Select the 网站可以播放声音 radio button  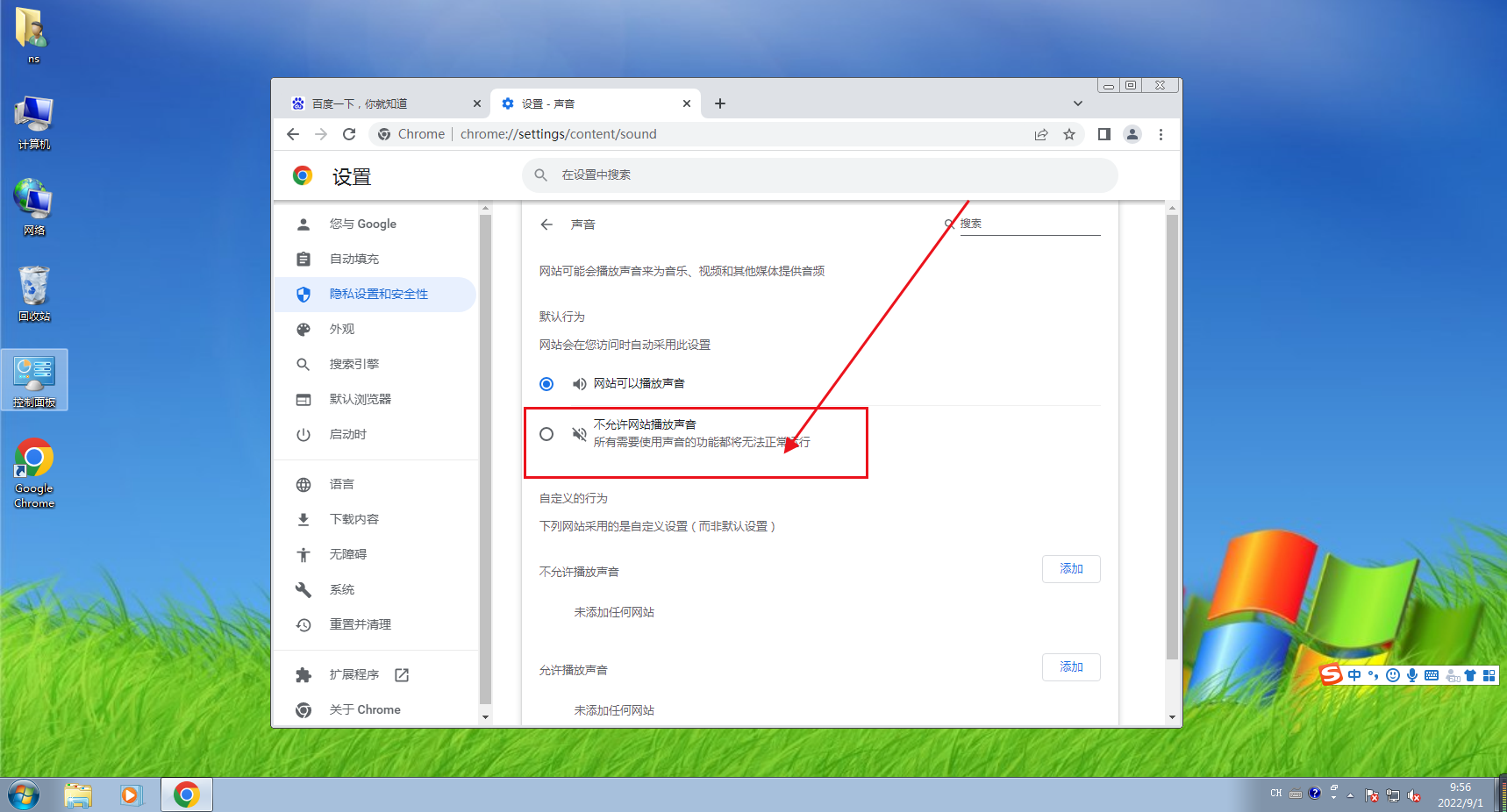click(x=546, y=383)
